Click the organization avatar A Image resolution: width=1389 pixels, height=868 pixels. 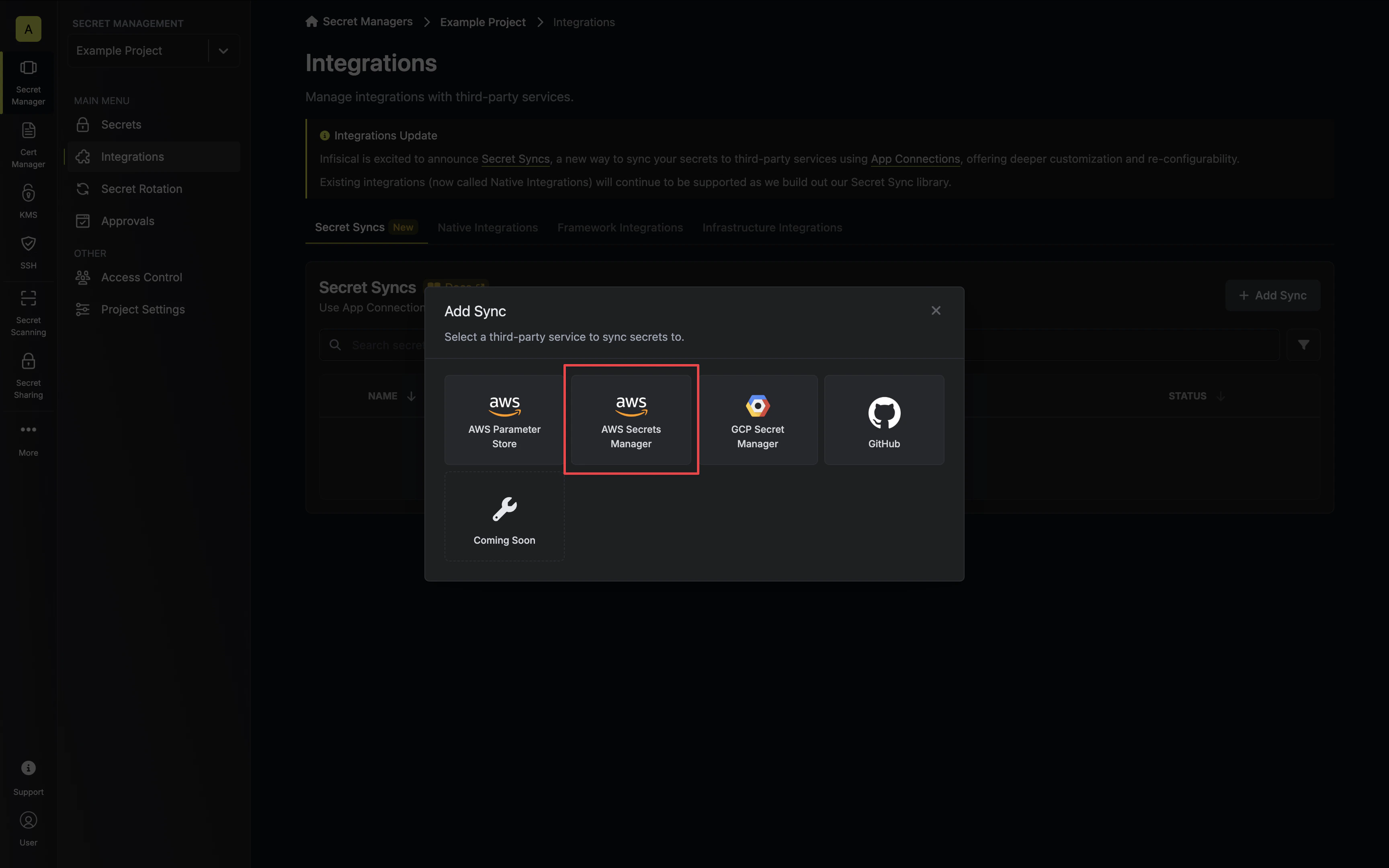point(28,29)
